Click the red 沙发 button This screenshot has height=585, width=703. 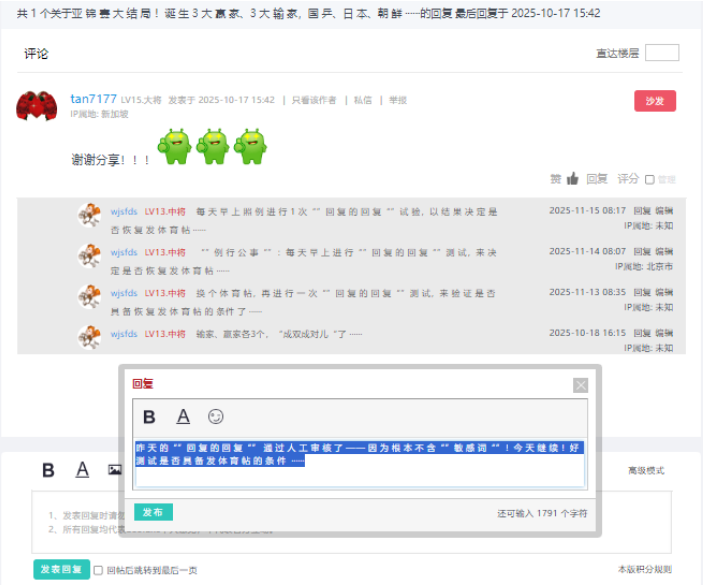click(655, 101)
